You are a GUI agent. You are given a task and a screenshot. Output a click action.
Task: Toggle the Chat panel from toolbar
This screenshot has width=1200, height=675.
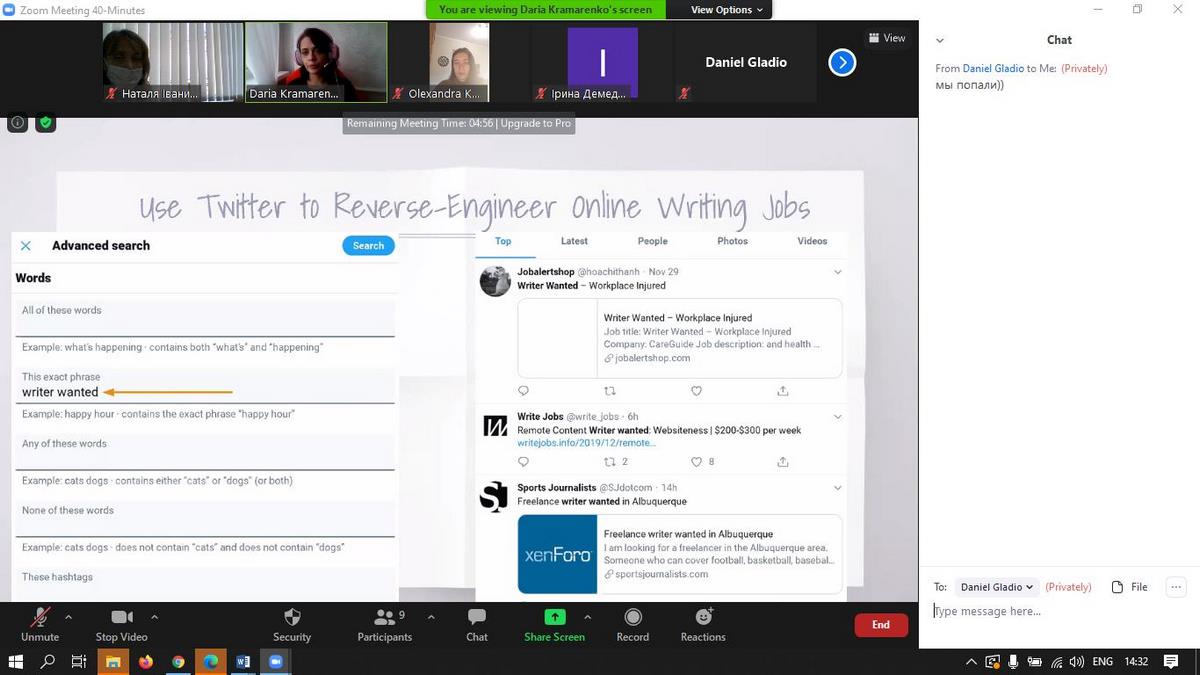pos(477,624)
